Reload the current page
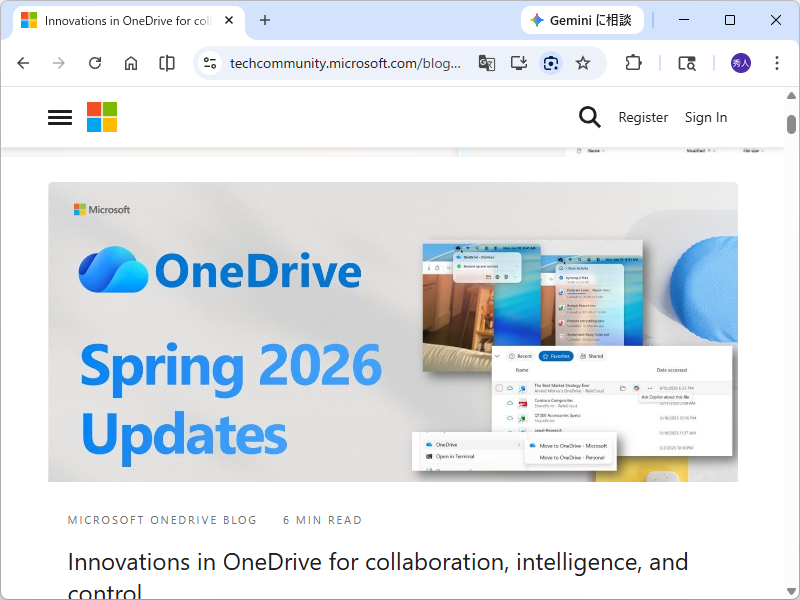The width and height of the screenshot is (800, 600). [95, 63]
